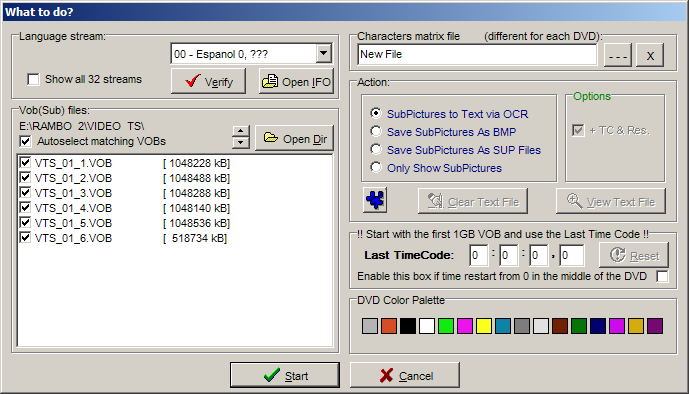Uncheck VTS_01_6.VOB file
Viewport: 689px width, 394px height.
point(25,238)
